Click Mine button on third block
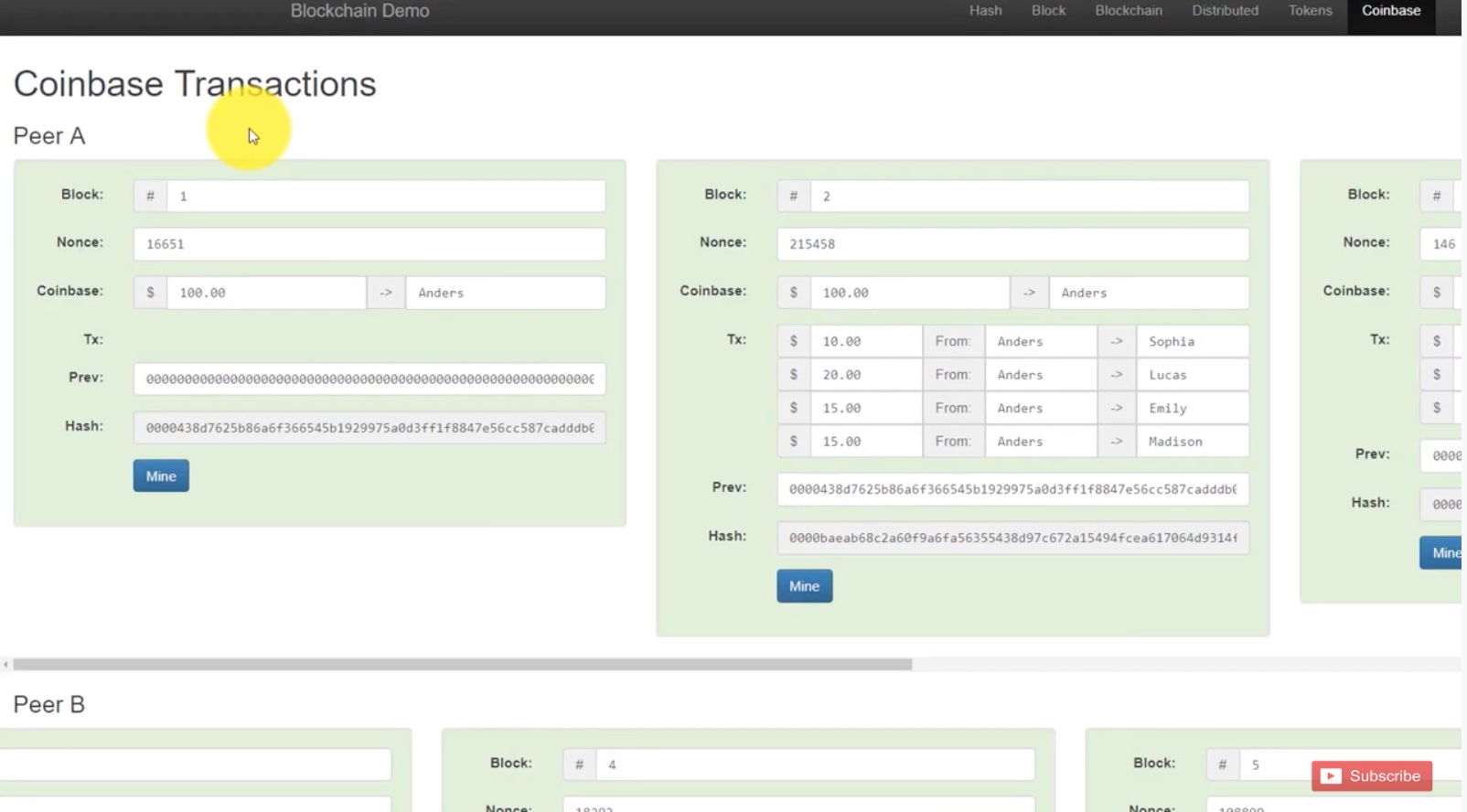The width and height of the screenshot is (1467, 812). pyautogui.click(x=1441, y=552)
